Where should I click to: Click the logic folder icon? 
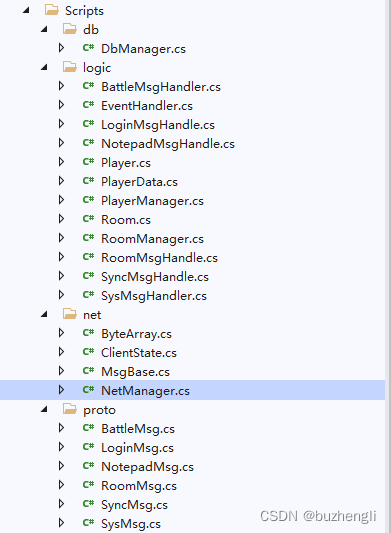70,67
